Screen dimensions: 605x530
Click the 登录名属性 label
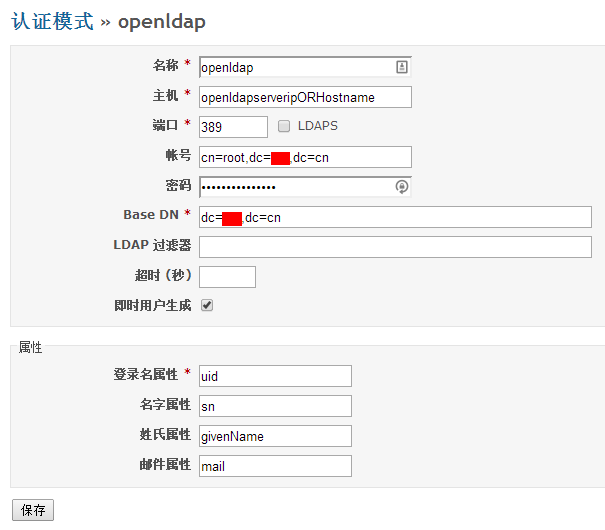point(145,374)
